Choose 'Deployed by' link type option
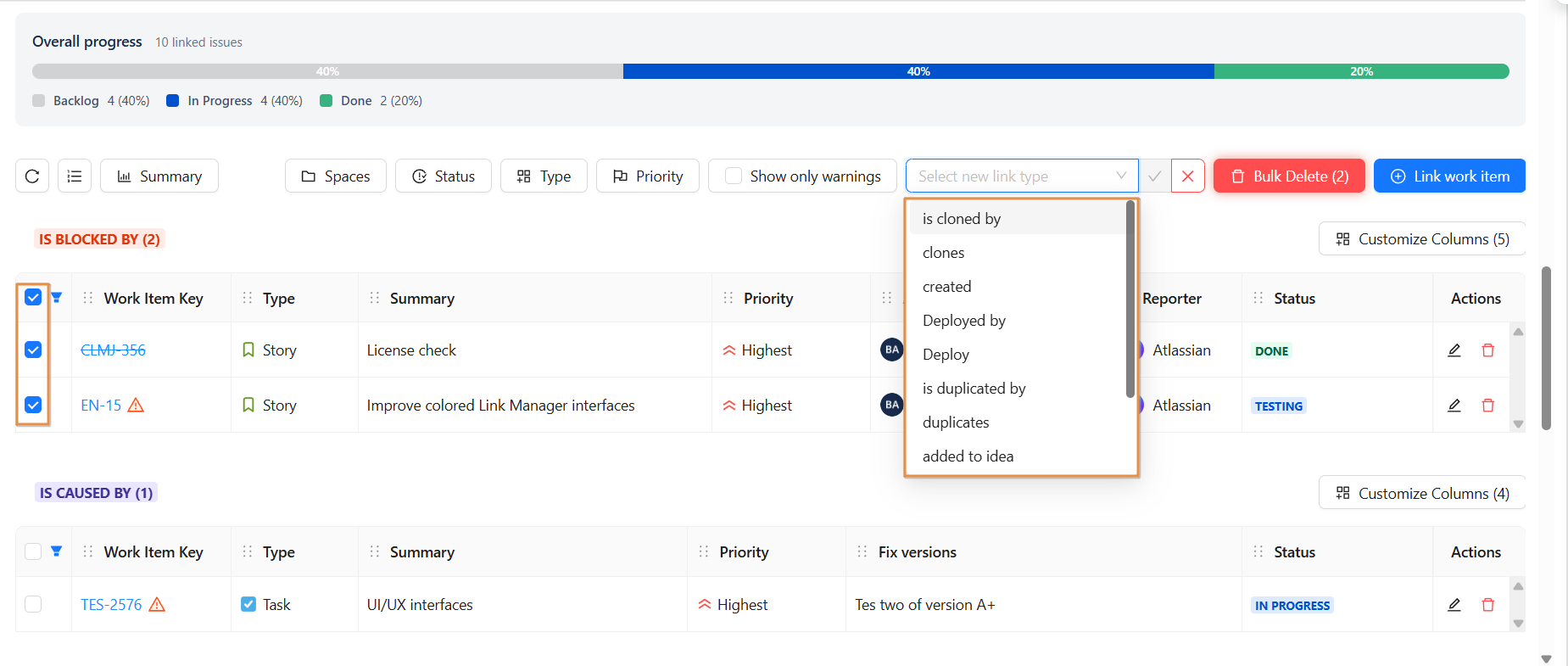 963,321
